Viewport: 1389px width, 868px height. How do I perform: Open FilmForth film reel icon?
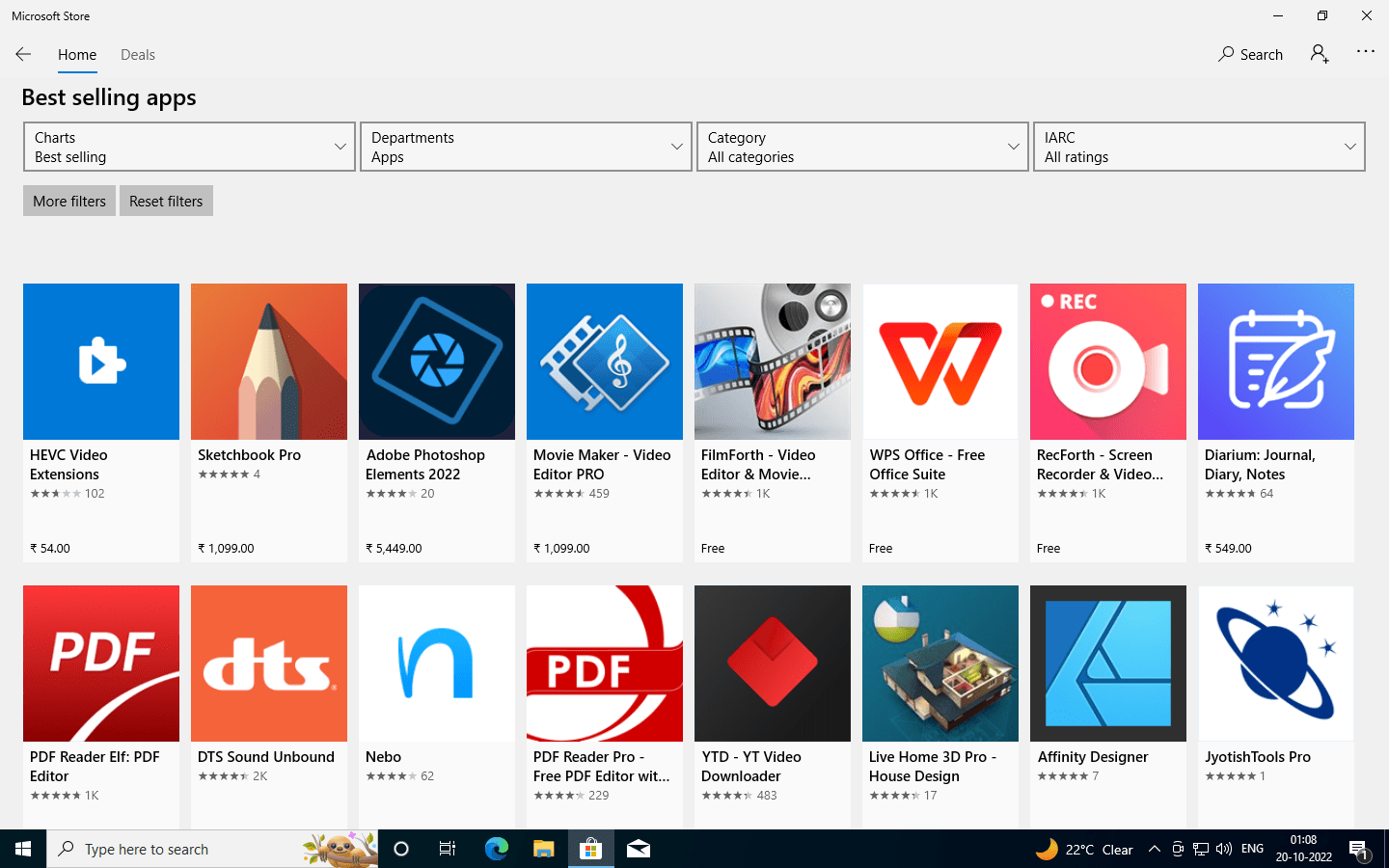[773, 362]
